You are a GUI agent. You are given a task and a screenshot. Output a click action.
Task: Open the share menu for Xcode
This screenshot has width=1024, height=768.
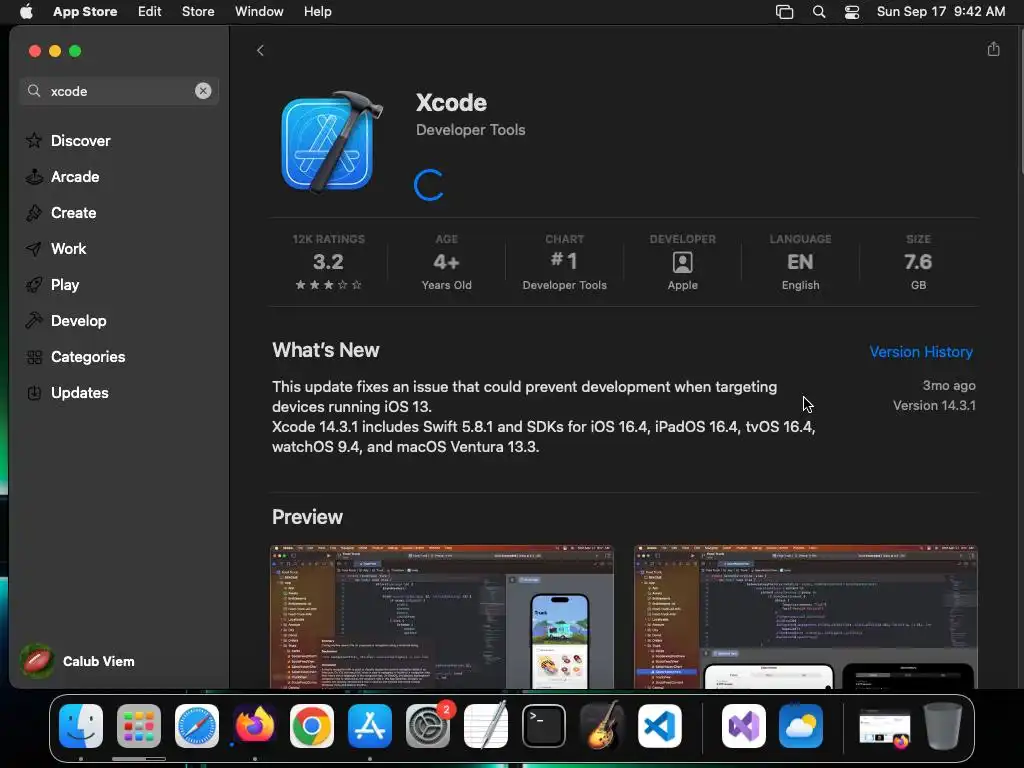(993, 49)
